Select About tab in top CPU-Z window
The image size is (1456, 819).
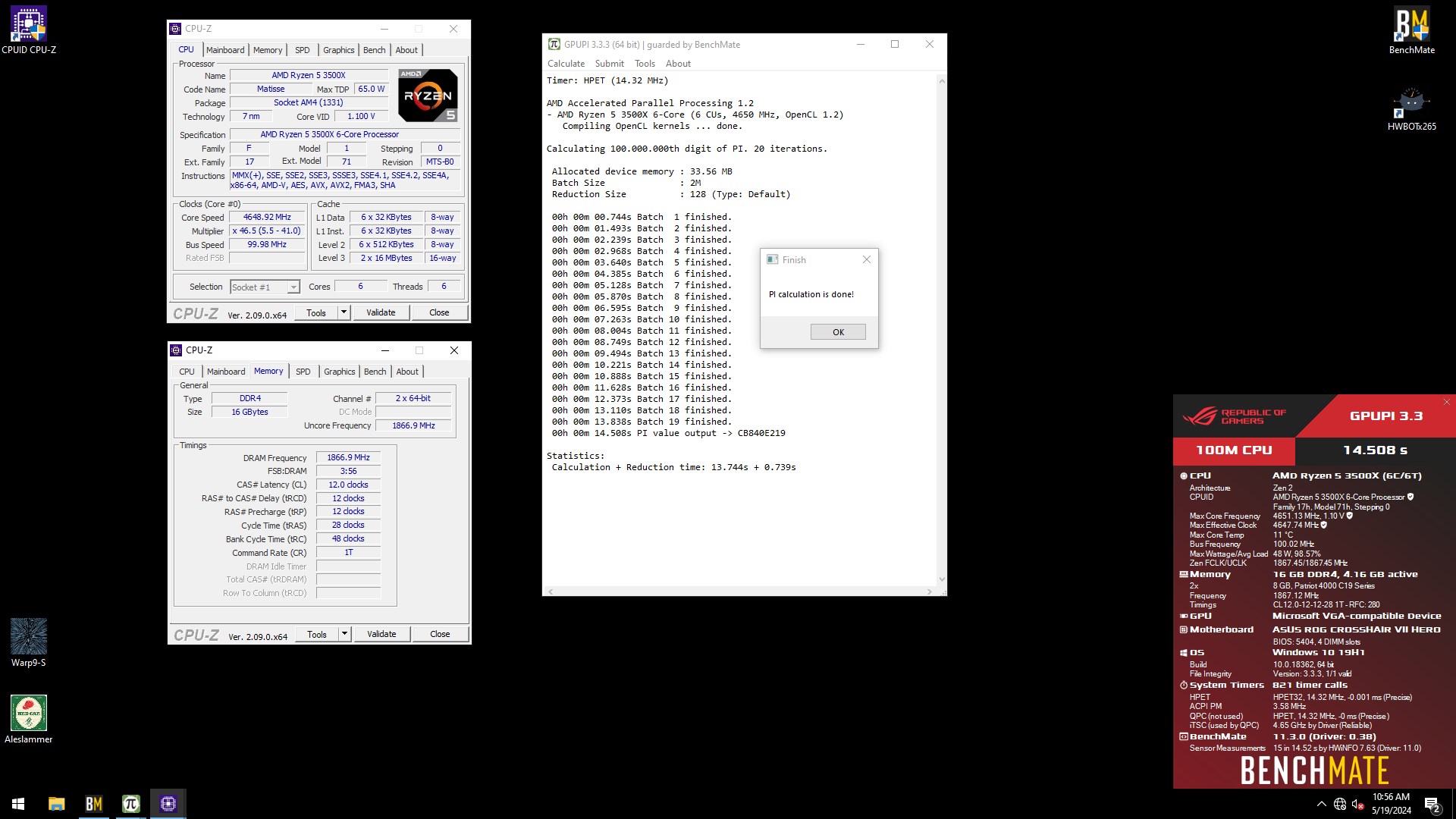pyautogui.click(x=406, y=50)
